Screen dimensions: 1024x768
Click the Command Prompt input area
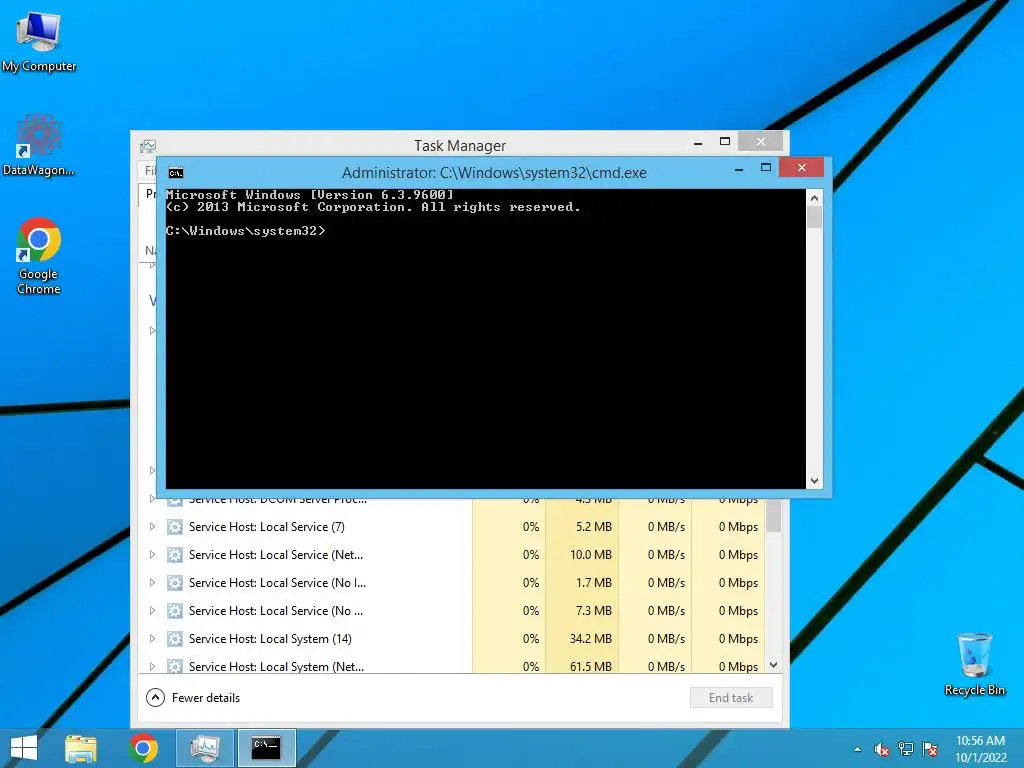(486, 338)
